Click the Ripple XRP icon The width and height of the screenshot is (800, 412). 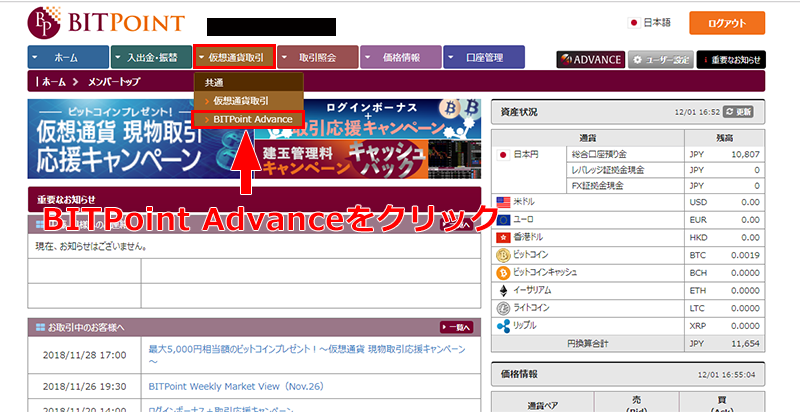(503, 326)
